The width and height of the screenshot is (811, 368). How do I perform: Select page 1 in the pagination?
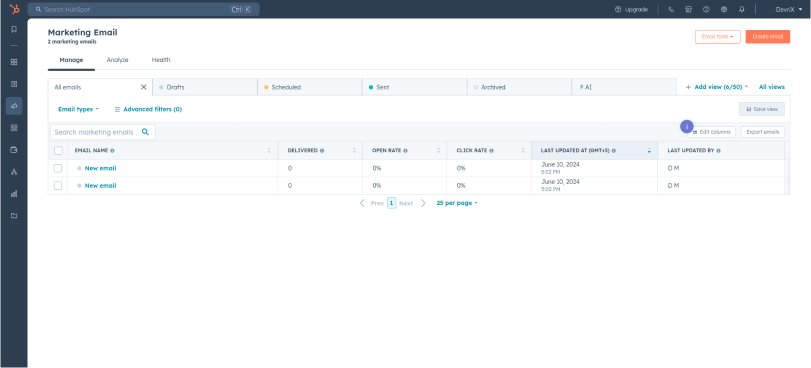pos(392,203)
